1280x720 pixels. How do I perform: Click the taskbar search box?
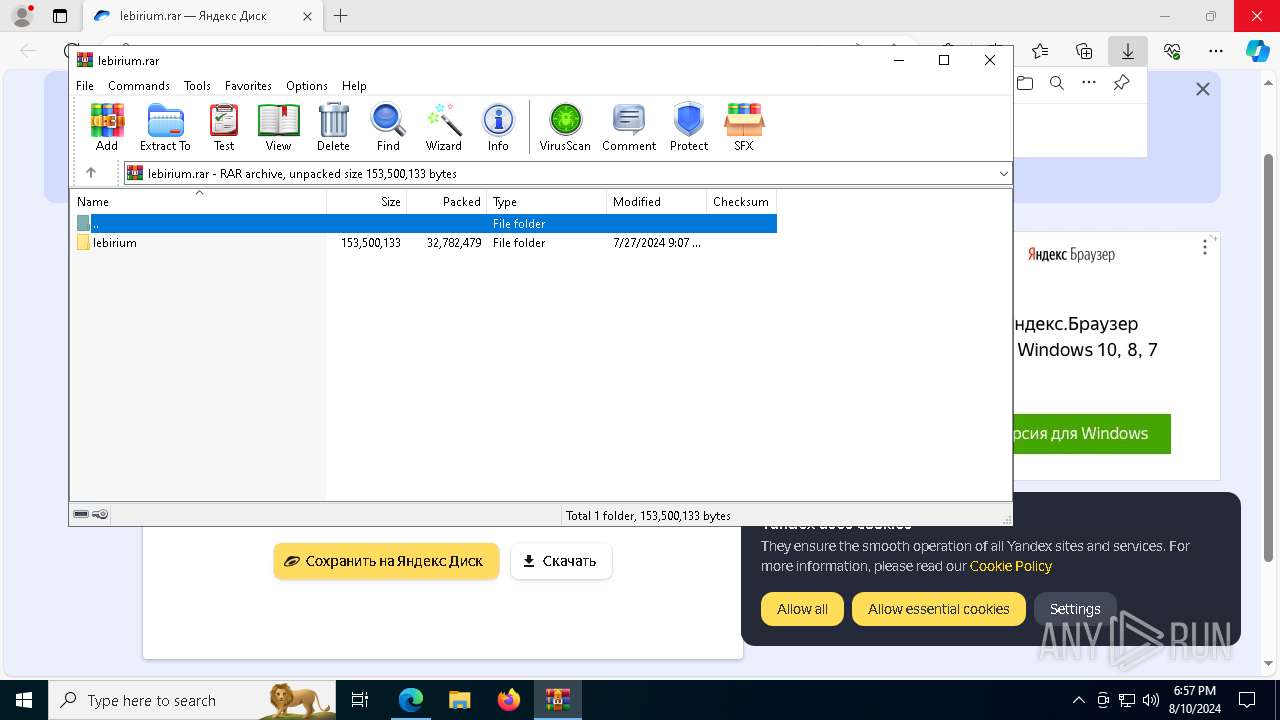tap(192, 700)
